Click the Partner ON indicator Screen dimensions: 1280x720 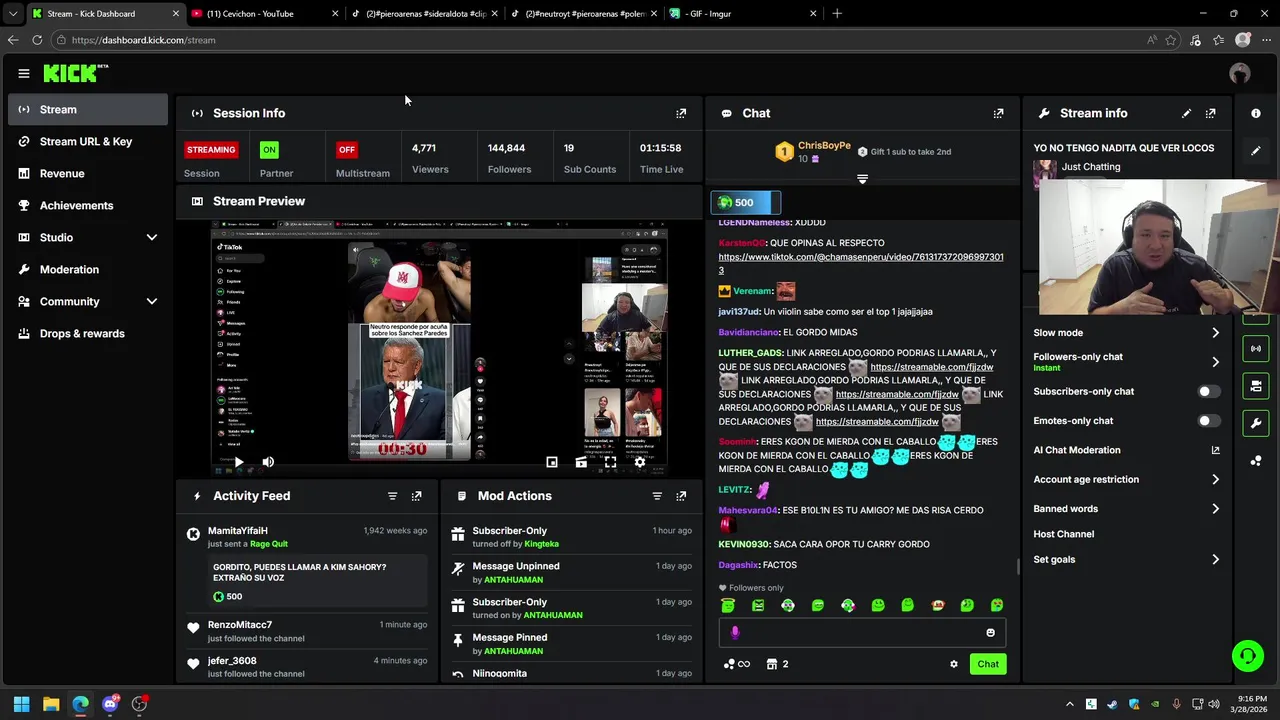click(x=269, y=150)
